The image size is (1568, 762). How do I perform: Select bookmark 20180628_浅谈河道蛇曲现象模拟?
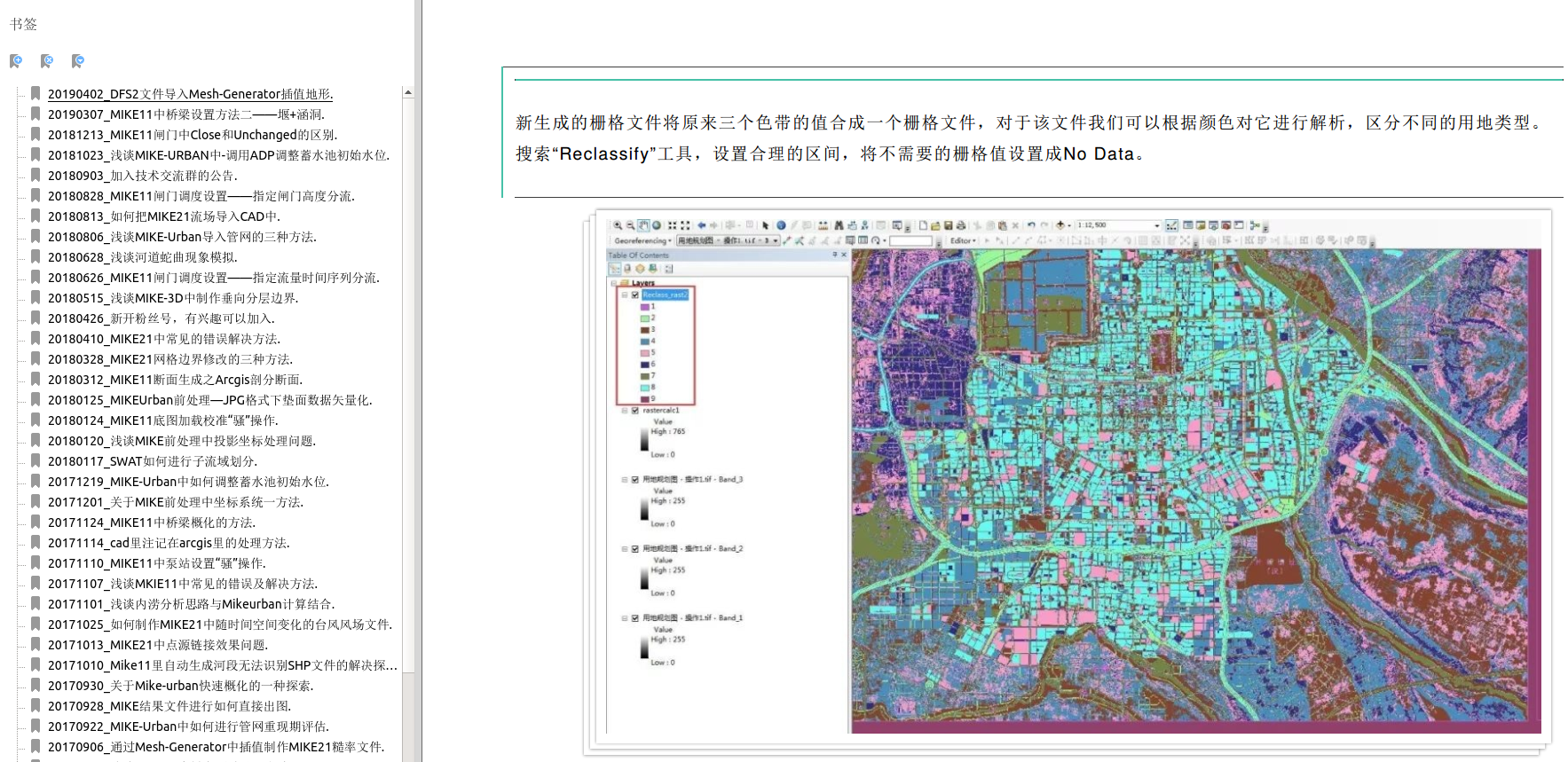(142, 257)
